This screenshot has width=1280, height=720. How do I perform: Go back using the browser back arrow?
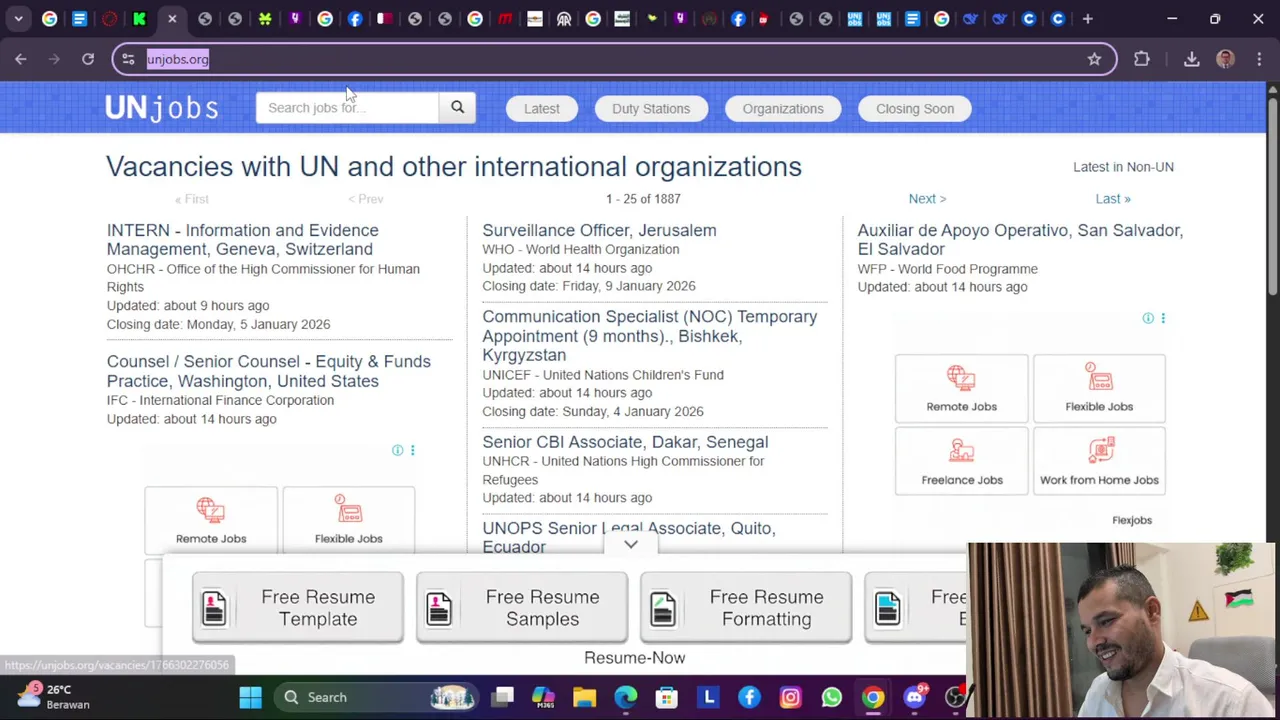(x=20, y=59)
